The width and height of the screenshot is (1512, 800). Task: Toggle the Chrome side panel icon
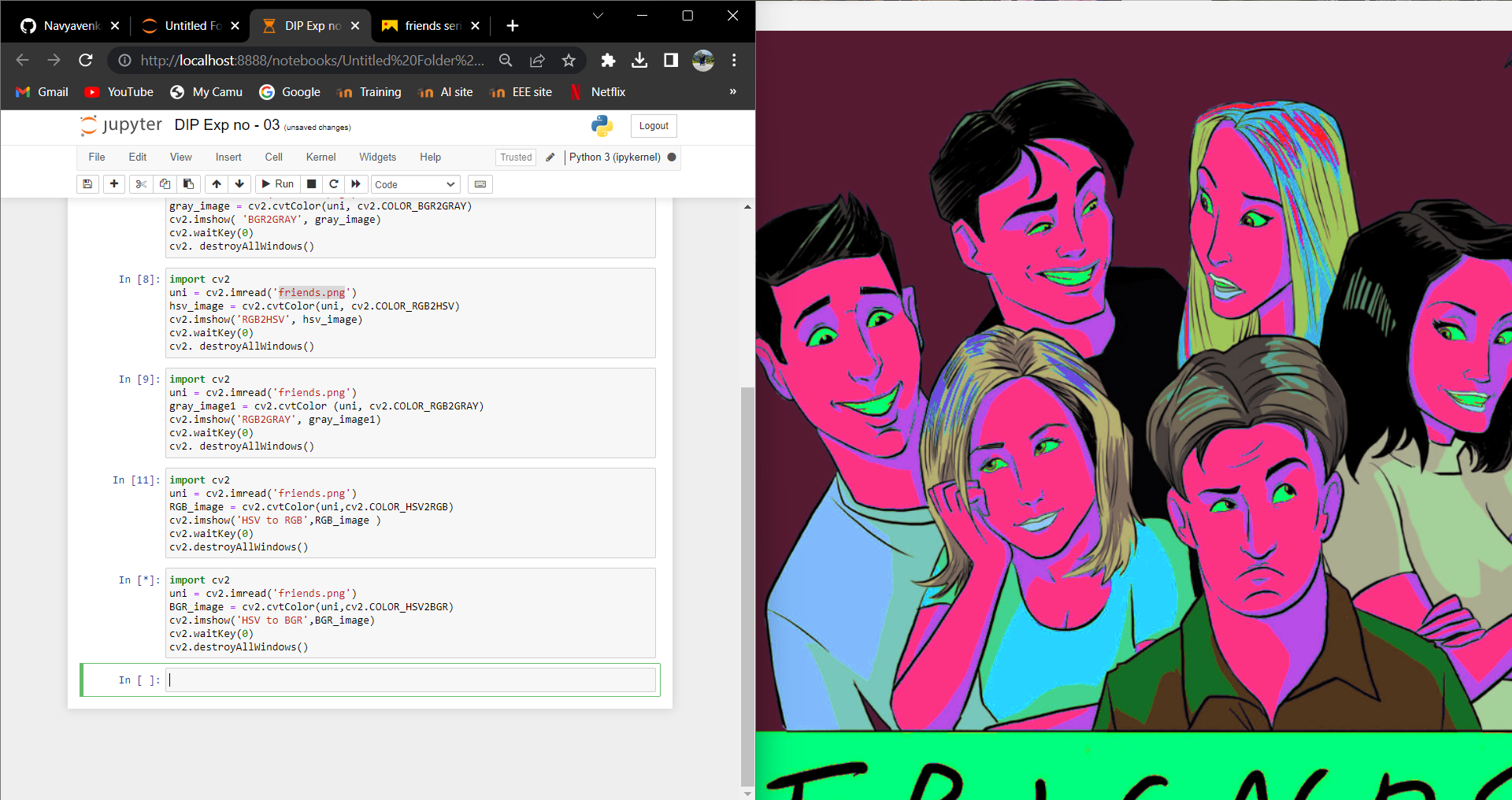(671, 60)
